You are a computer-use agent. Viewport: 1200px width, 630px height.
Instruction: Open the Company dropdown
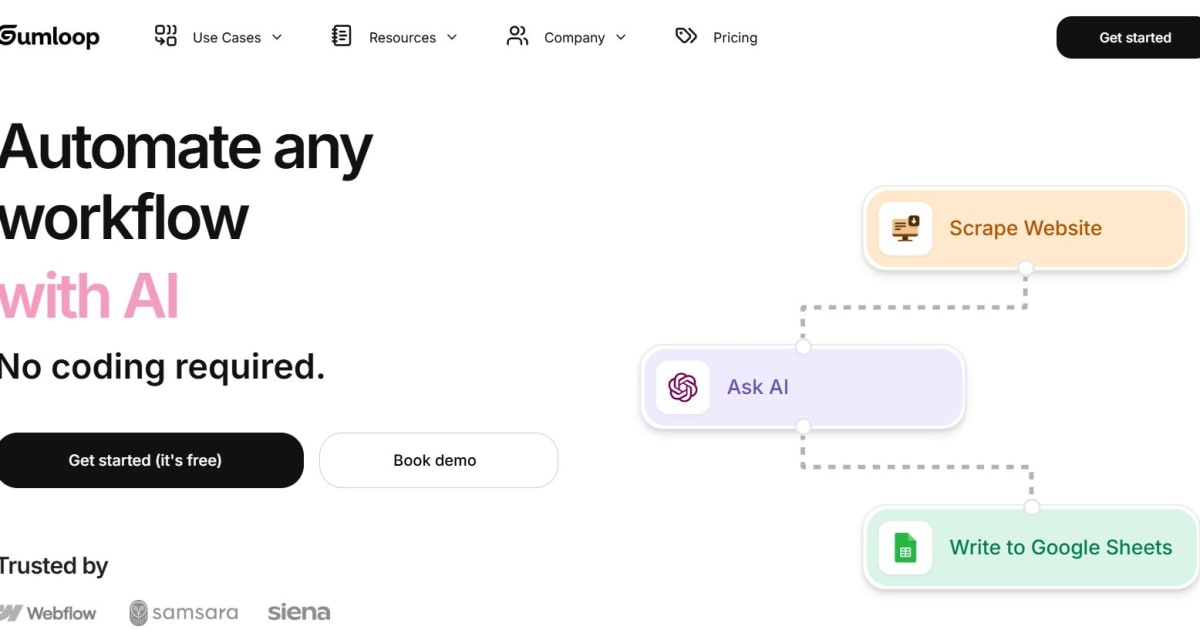(575, 37)
